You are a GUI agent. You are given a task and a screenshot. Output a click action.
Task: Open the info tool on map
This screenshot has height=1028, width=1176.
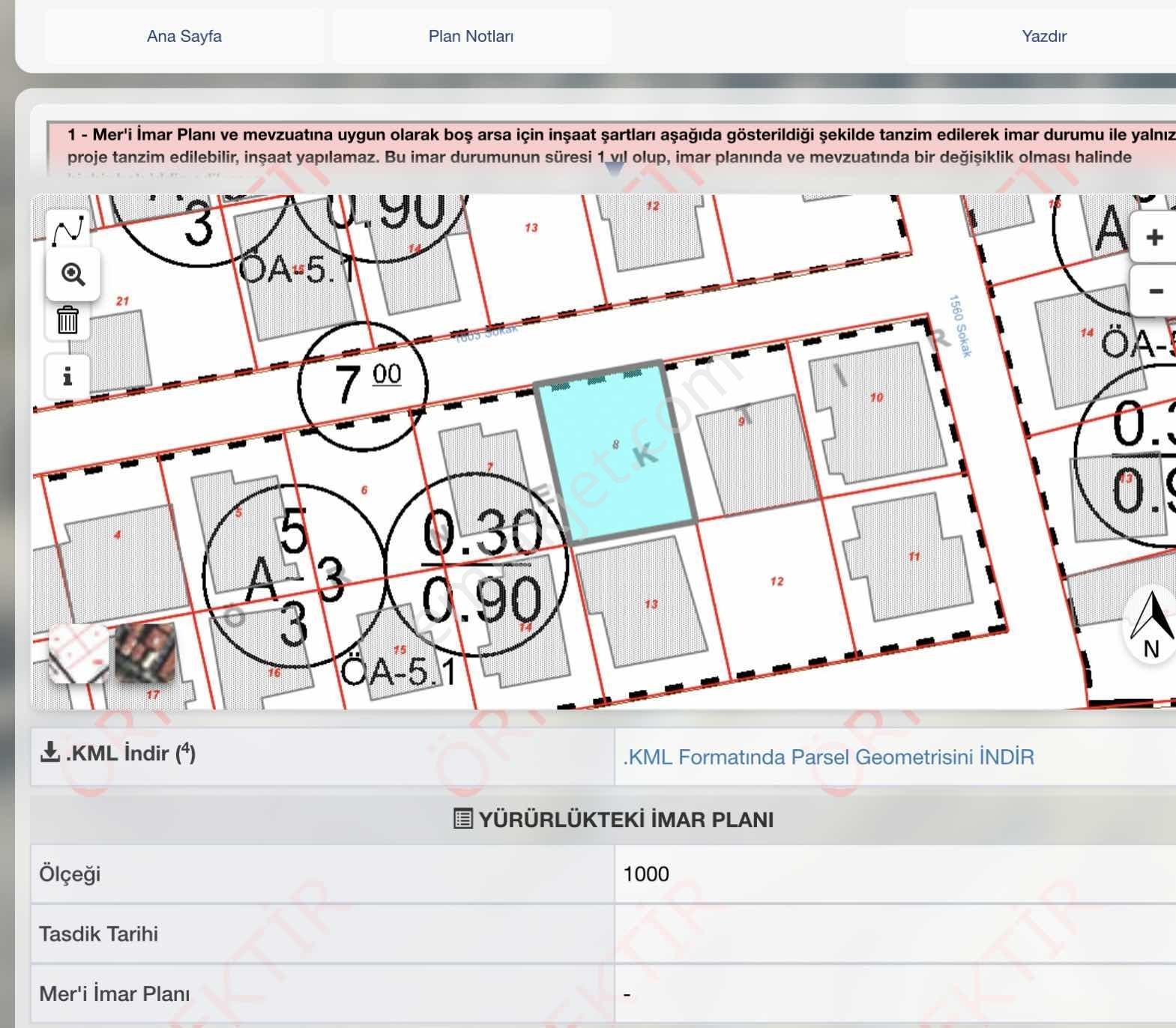coord(67,375)
